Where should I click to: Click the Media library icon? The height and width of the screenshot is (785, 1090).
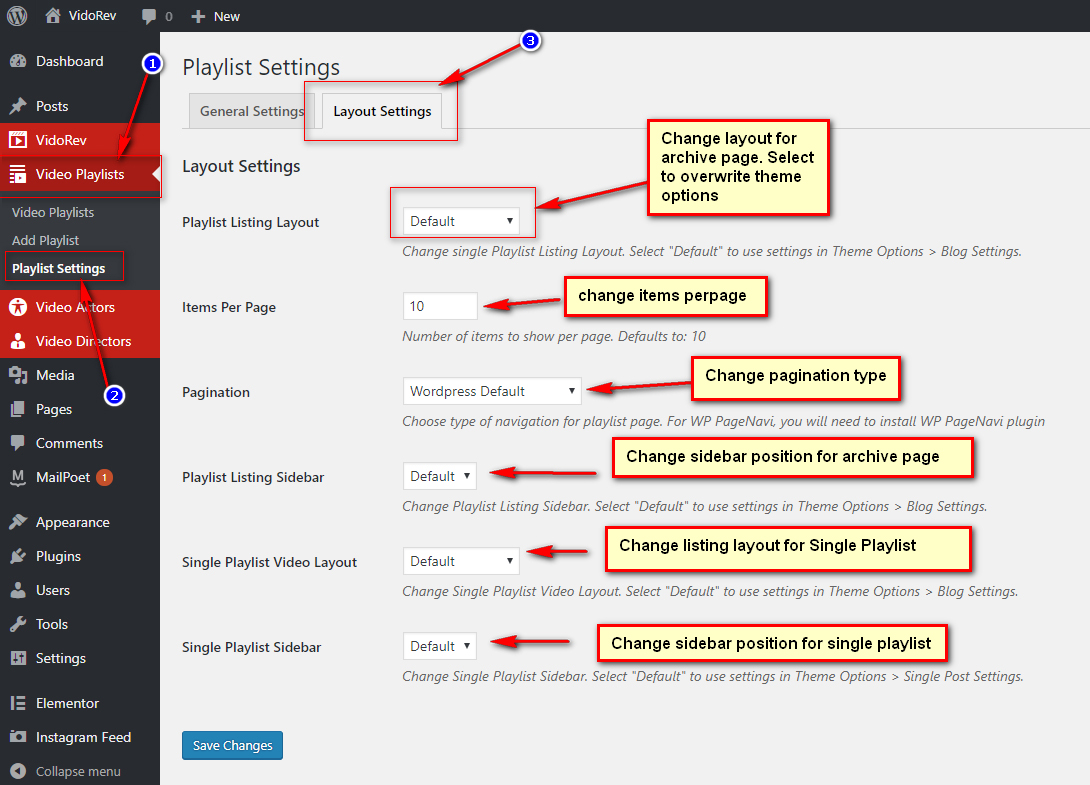(18, 375)
